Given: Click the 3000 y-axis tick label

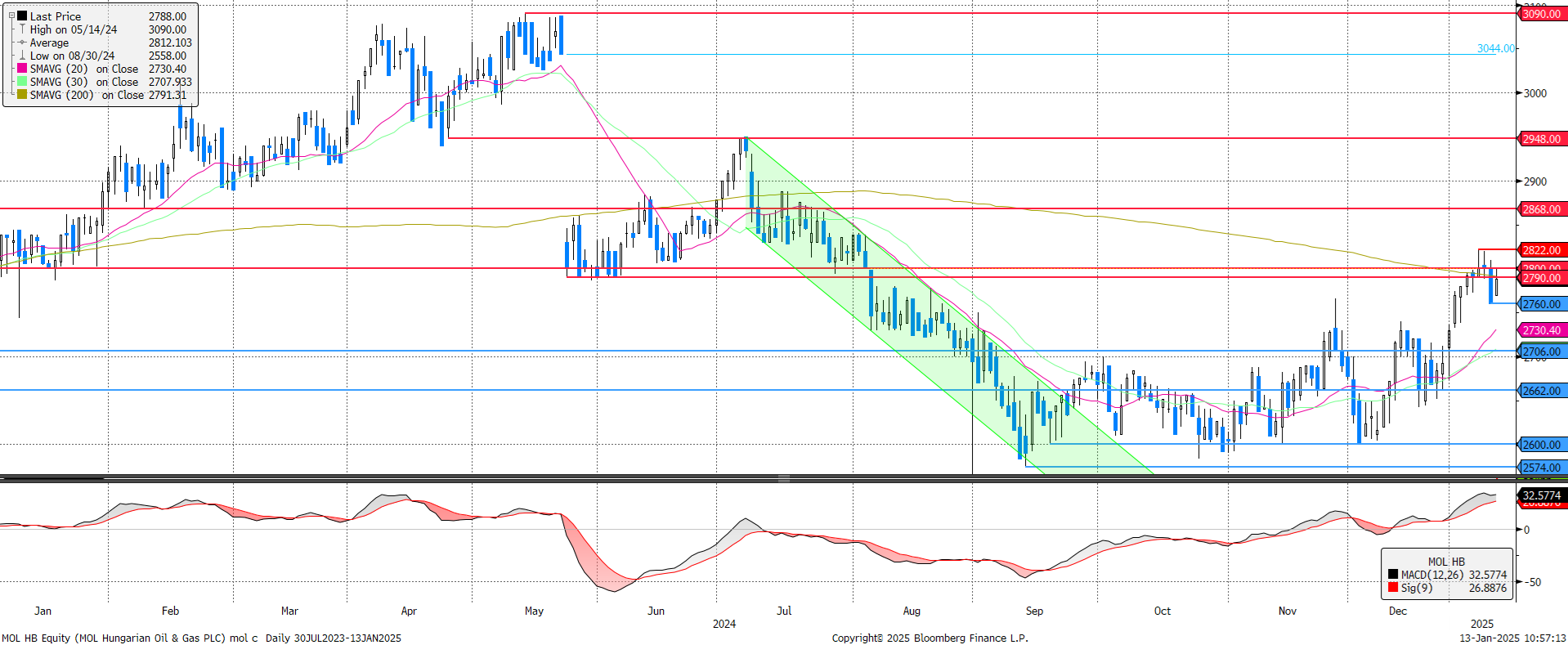Looking at the screenshot, I should 1534,93.
